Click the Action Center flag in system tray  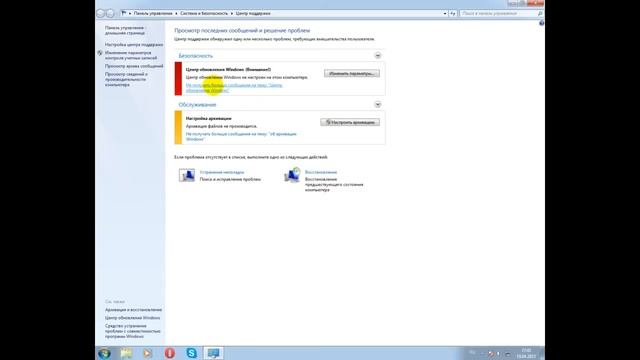tap(491, 354)
